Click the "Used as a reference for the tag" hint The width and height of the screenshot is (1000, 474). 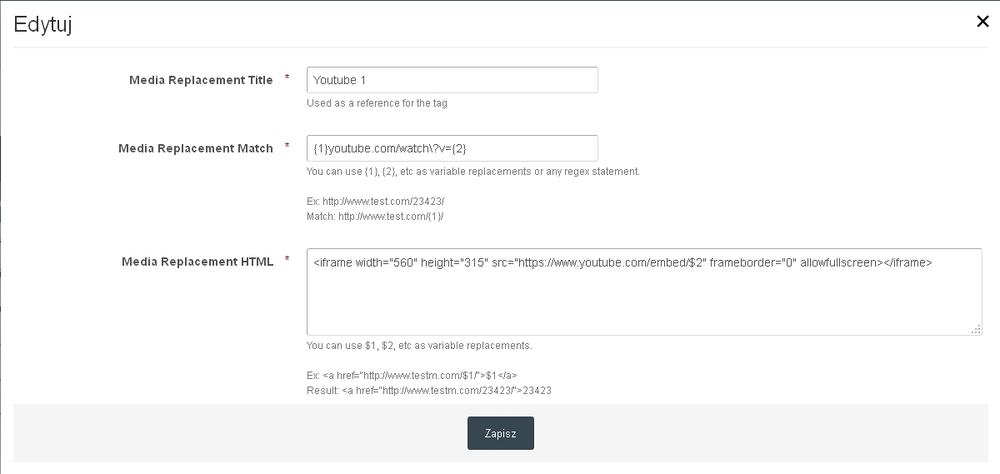coord(383,103)
